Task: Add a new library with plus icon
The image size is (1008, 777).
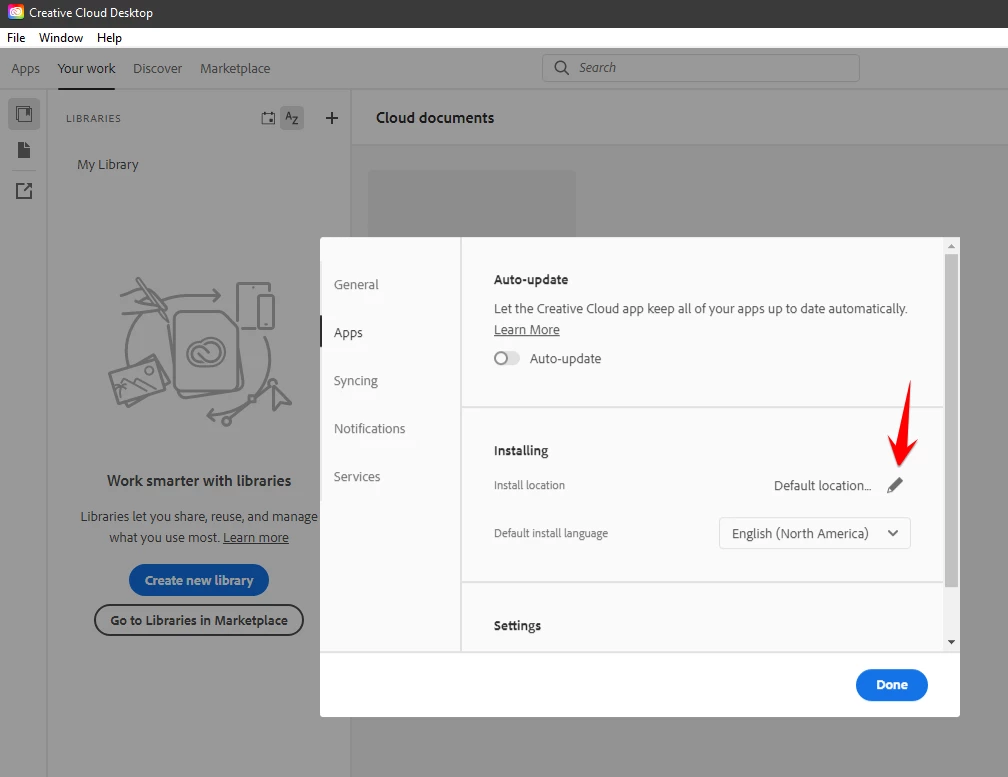Action: pos(332,118)
